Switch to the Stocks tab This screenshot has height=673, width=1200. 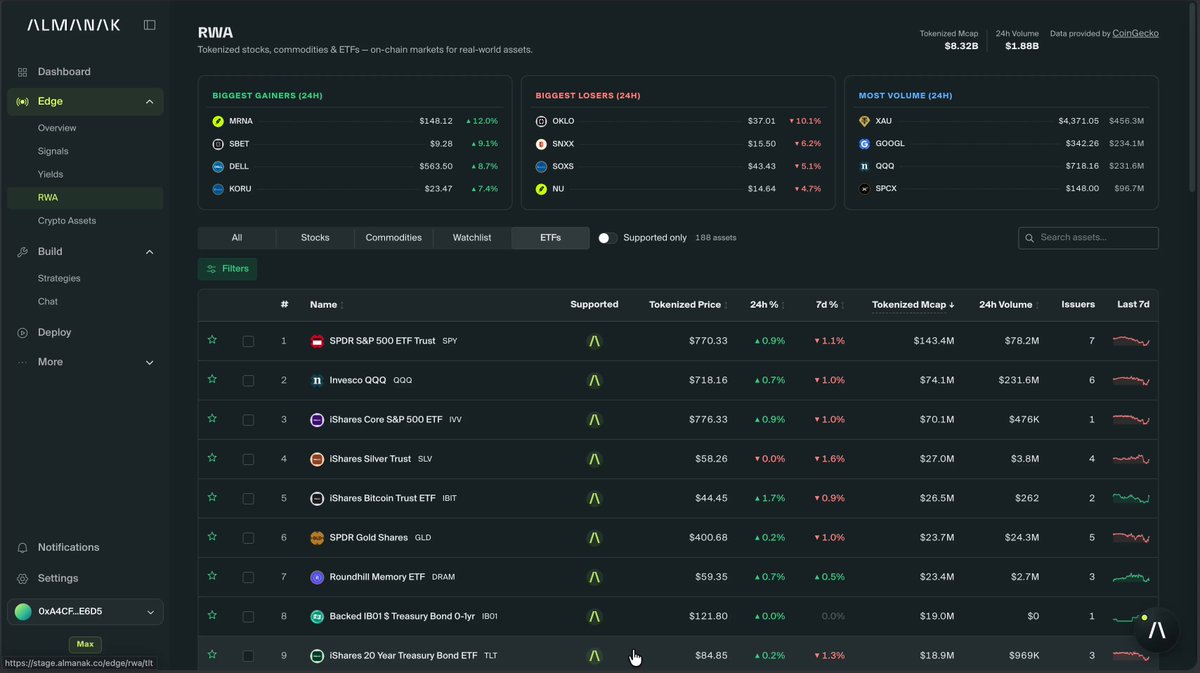pos(314,238)
